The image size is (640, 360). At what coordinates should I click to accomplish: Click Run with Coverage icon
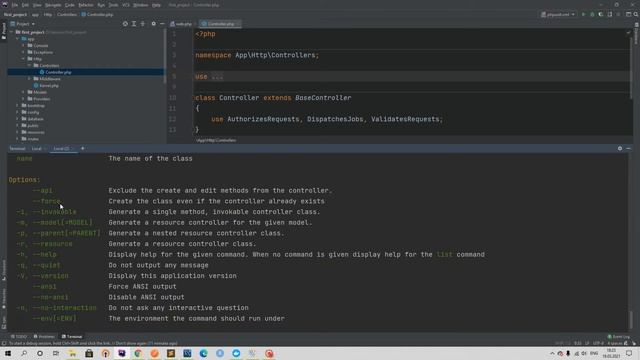click(601, 14)
